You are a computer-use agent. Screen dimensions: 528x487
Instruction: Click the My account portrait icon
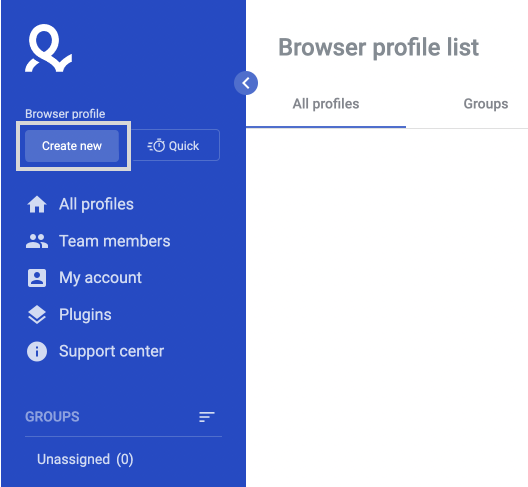tap(37, 278)
